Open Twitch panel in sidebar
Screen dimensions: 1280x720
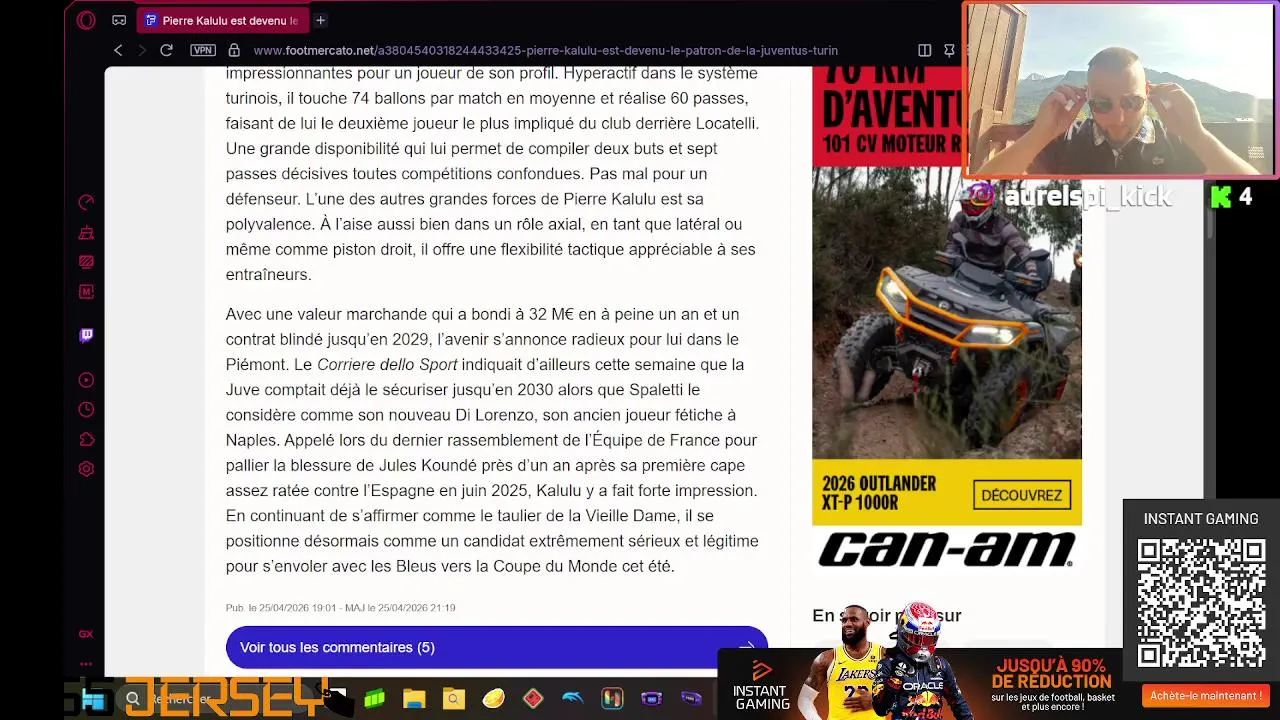(86, 336)
